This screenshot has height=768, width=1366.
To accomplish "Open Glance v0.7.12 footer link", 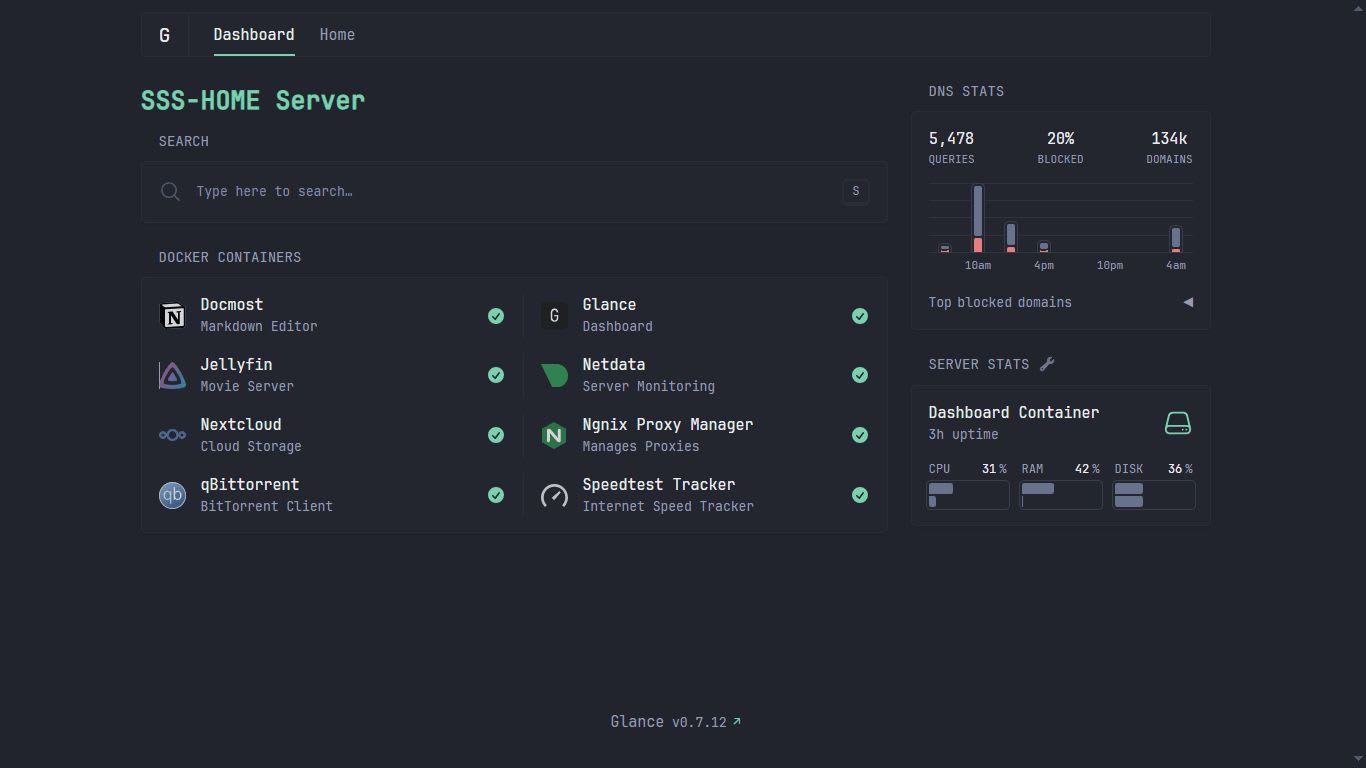I will coord(676,722).
